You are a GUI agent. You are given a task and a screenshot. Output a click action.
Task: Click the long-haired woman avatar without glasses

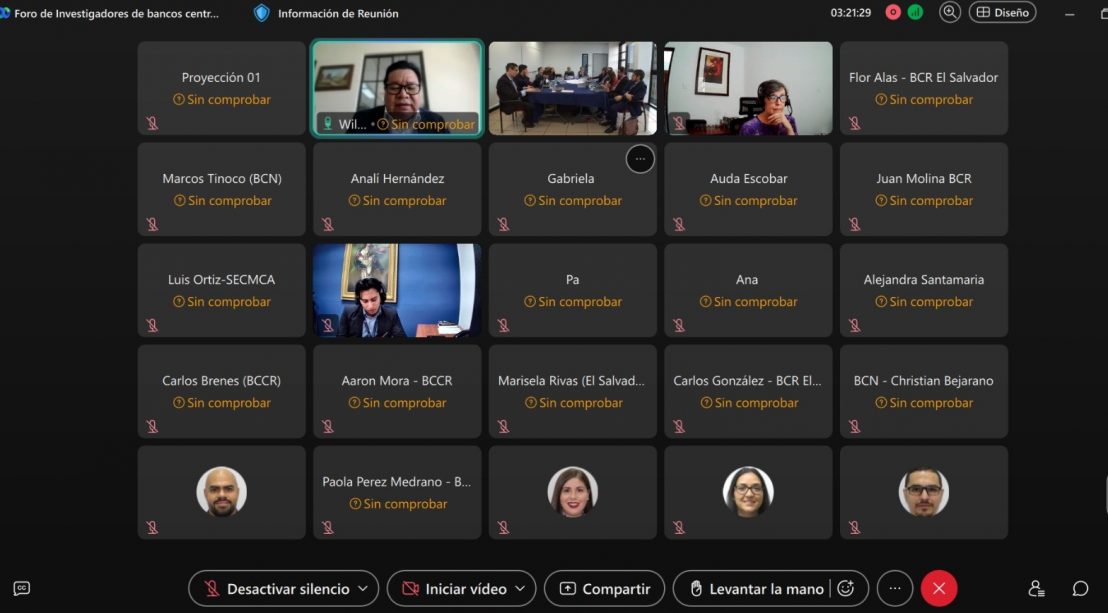point(572,491)
